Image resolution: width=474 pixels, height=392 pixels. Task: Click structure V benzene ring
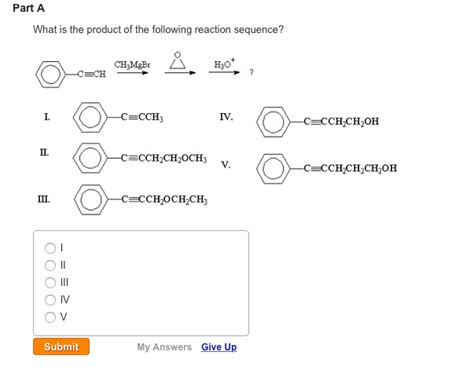[273, 169]
